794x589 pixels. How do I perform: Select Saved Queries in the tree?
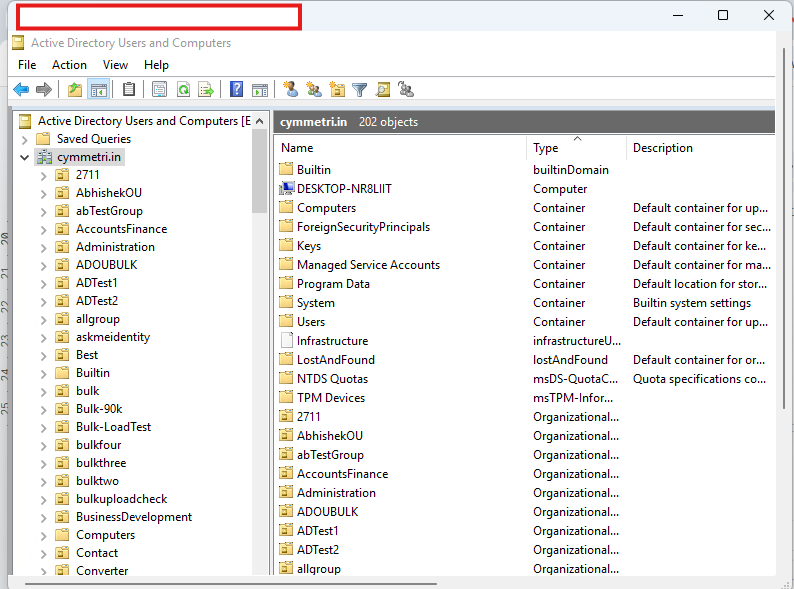click(94, 139)
